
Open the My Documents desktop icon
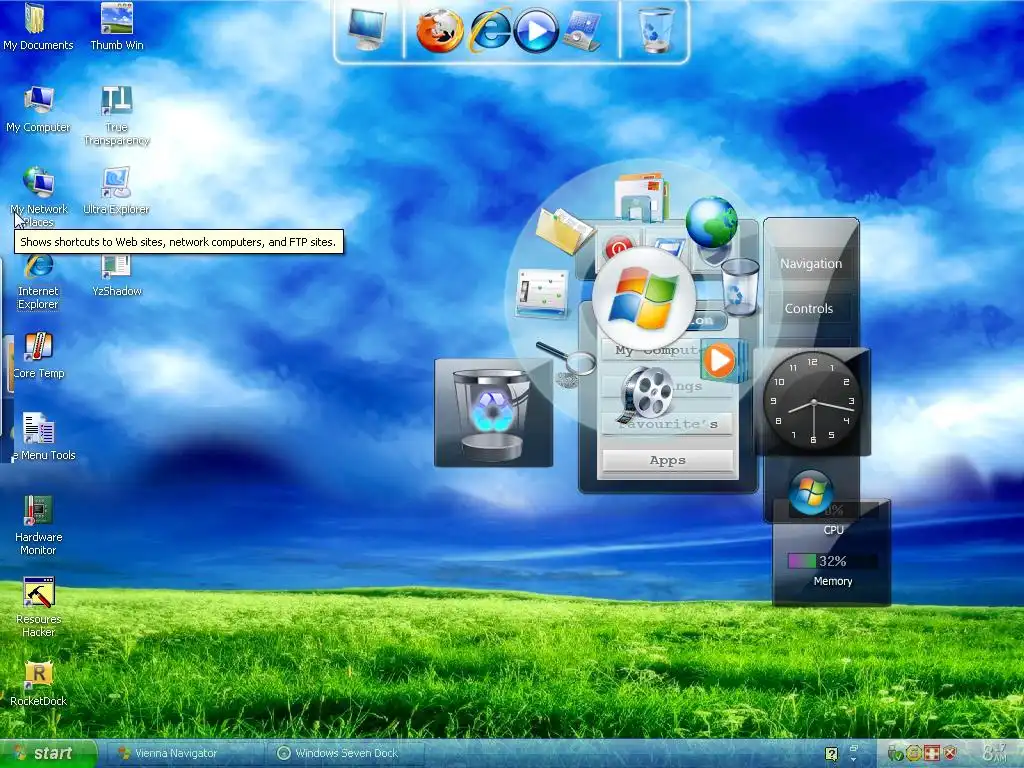tap(38, 26)
